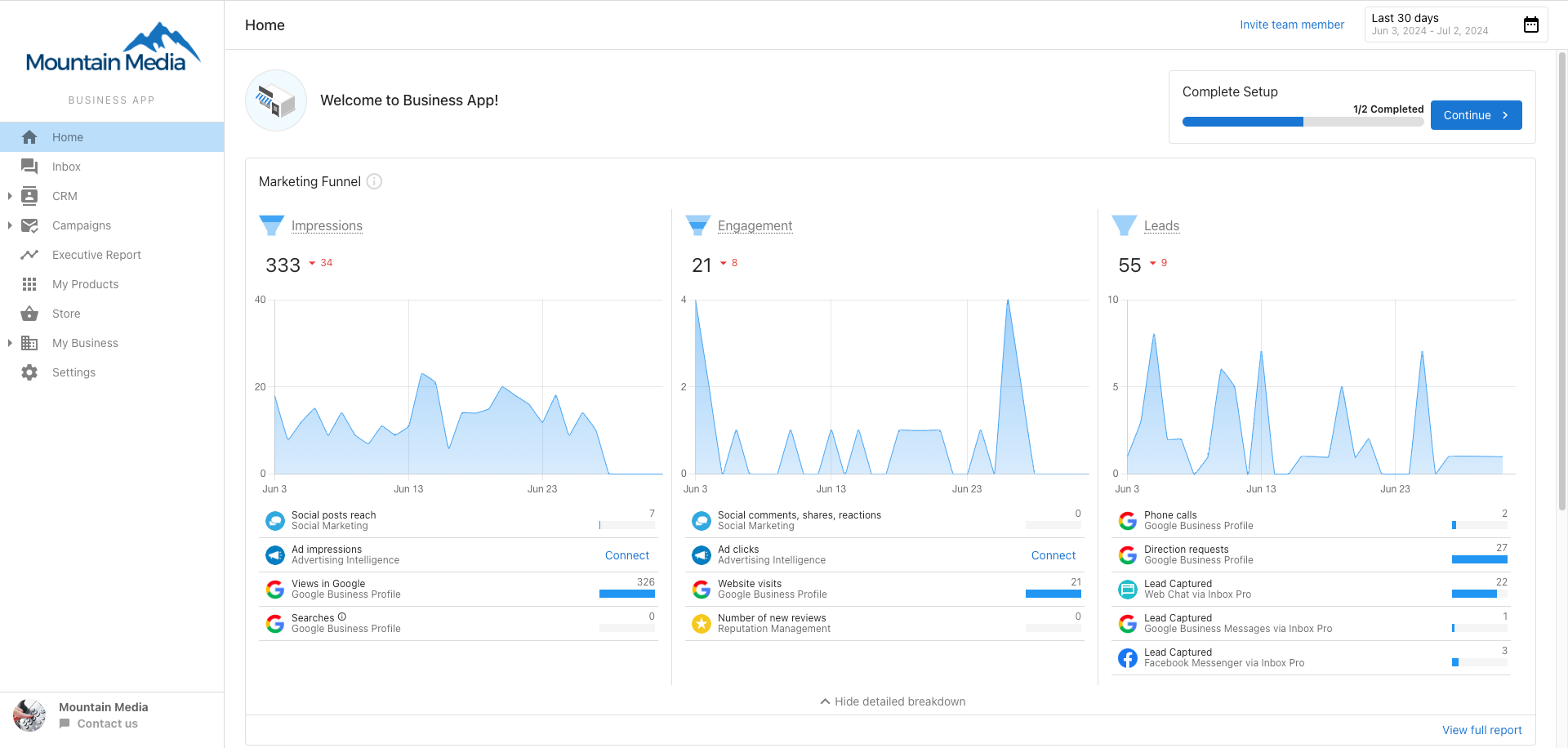This screenshot has width=1568, height=748.
Task: Expand the CRM sidebar section
Action: pyautogui.click(x=10, y=196)
